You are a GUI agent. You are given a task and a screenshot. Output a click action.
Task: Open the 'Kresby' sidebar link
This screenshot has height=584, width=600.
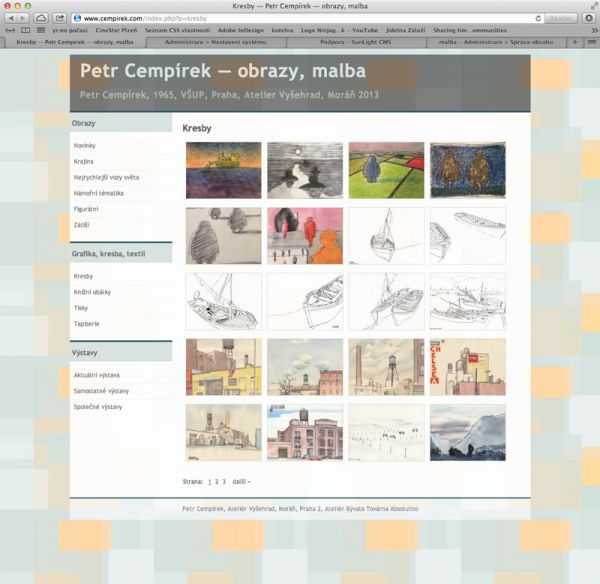pos(83,276)
